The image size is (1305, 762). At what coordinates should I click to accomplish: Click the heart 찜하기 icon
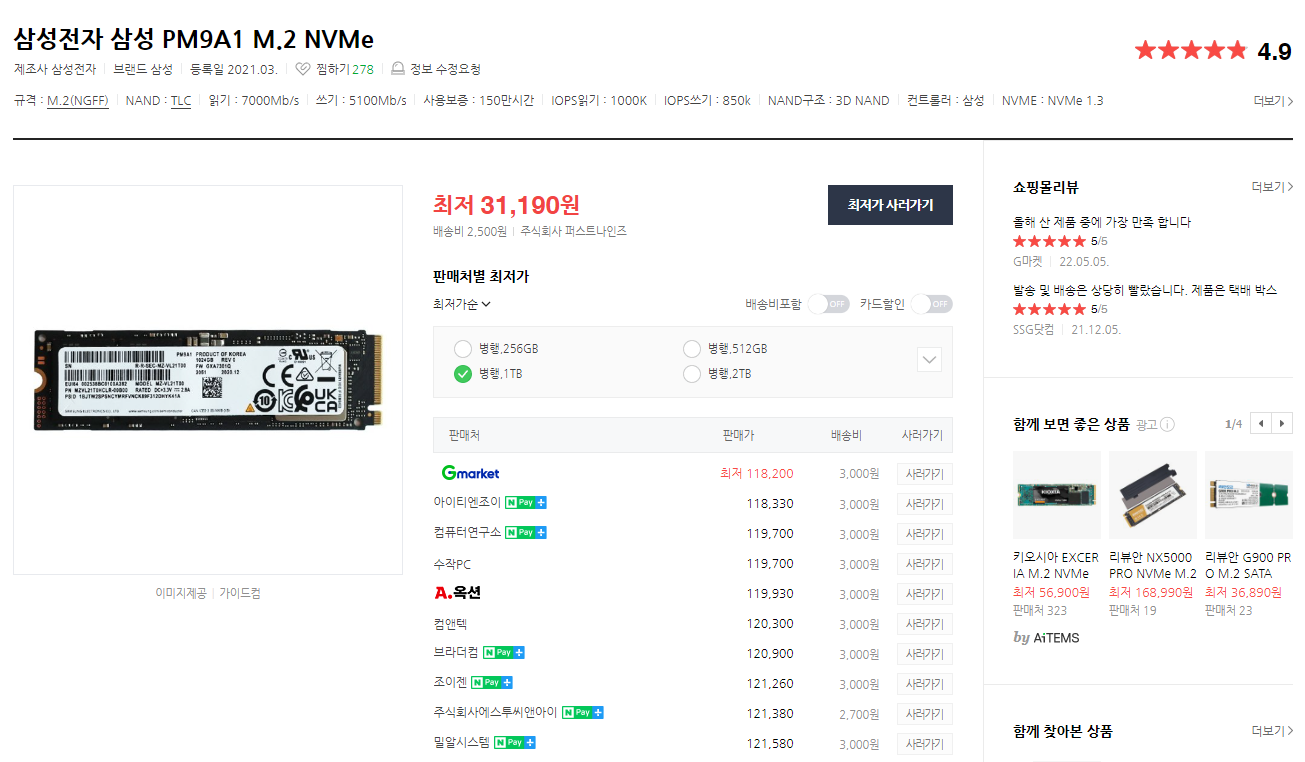pos(303,69)
